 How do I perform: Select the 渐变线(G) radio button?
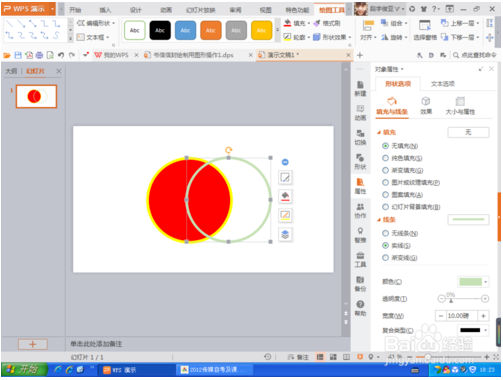click(385, 258)
